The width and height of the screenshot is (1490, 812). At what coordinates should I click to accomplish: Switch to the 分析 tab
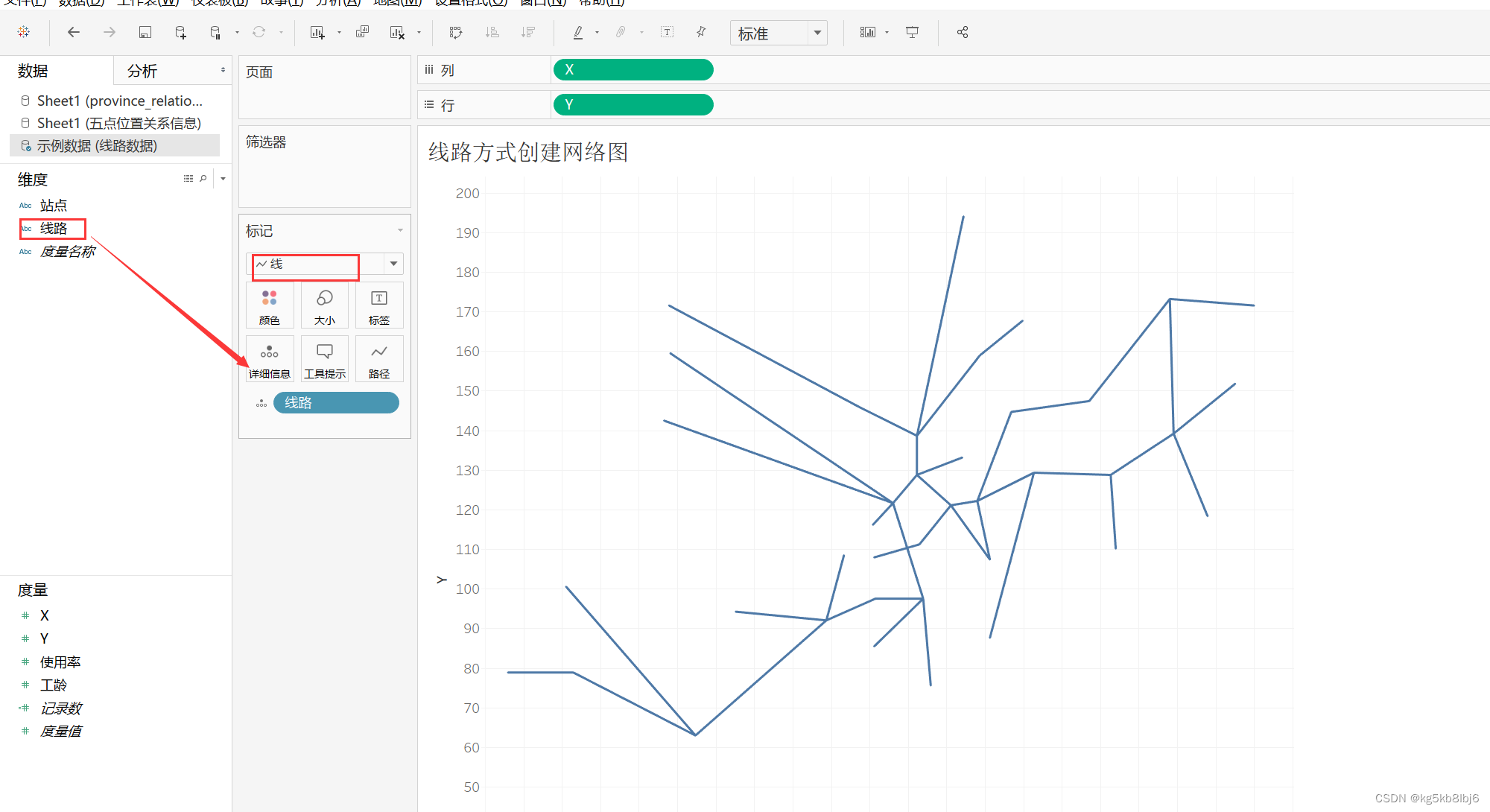[x=142, y=71]
